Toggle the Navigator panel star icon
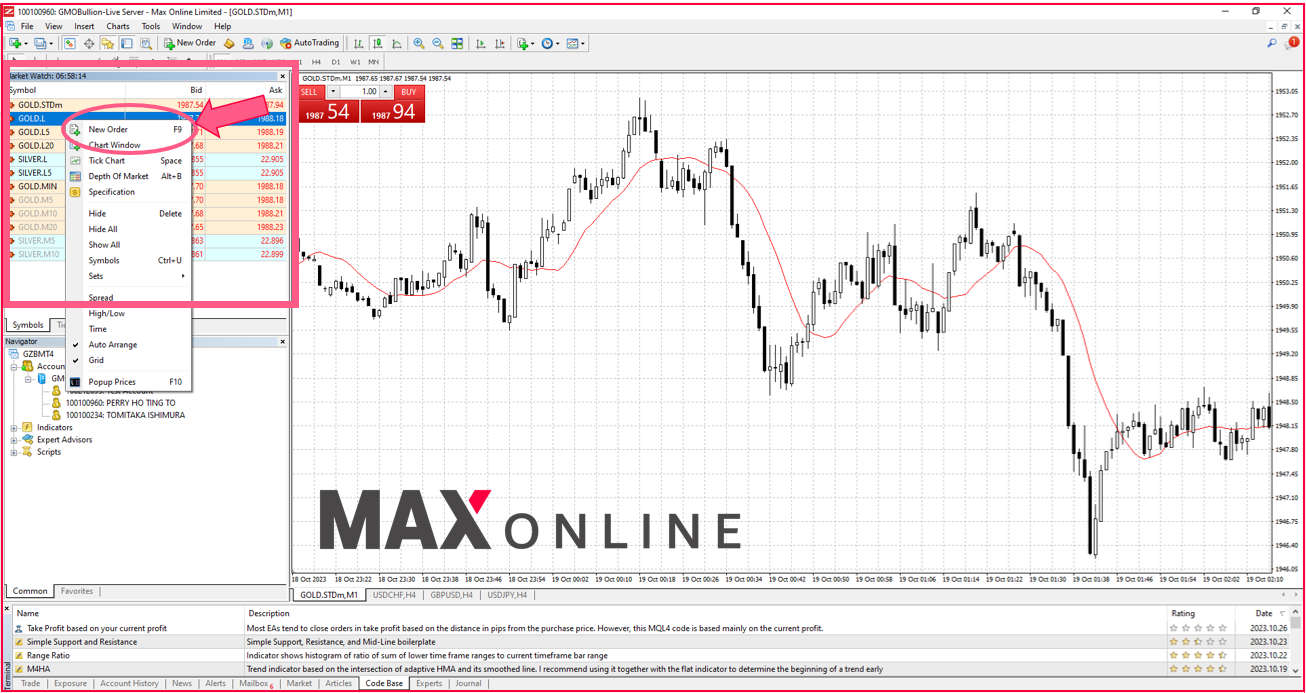The height and width of the screenshot is (693, 1306). click(107, 43)
